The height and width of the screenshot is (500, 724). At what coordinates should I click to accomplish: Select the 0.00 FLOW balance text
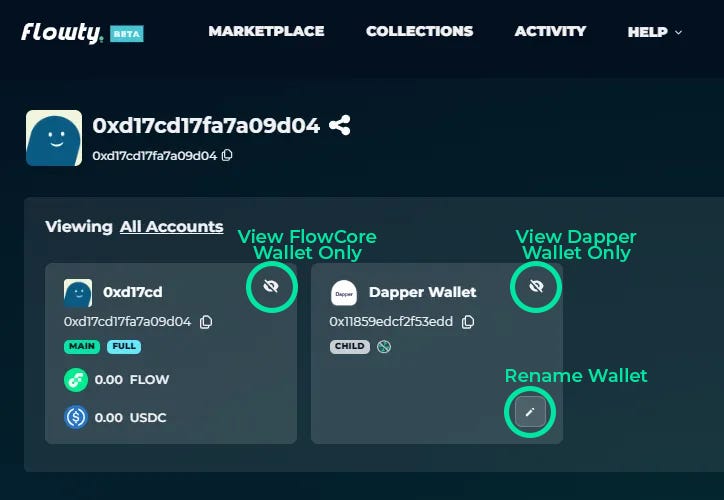pos(132,380)
